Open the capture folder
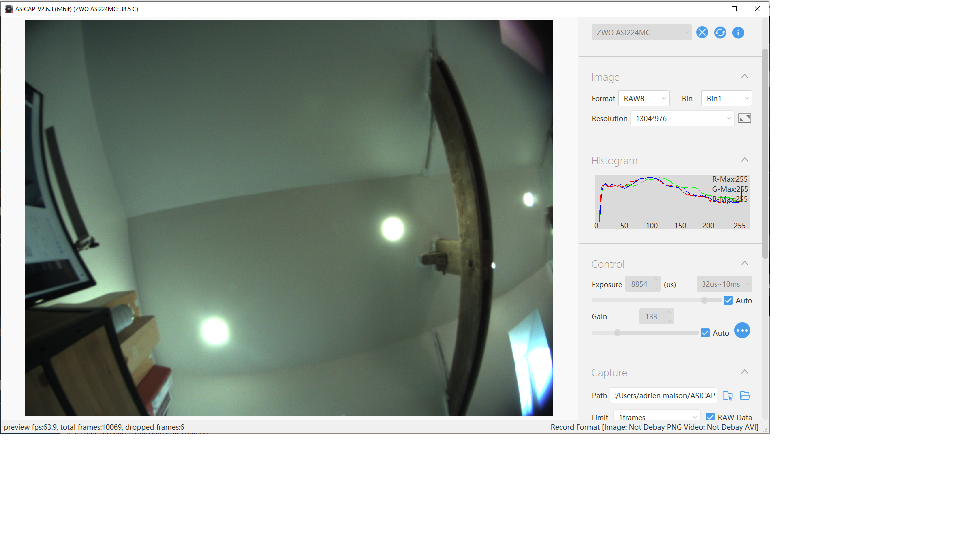Viewport: 960px width, 540px height. pos(745,396)
